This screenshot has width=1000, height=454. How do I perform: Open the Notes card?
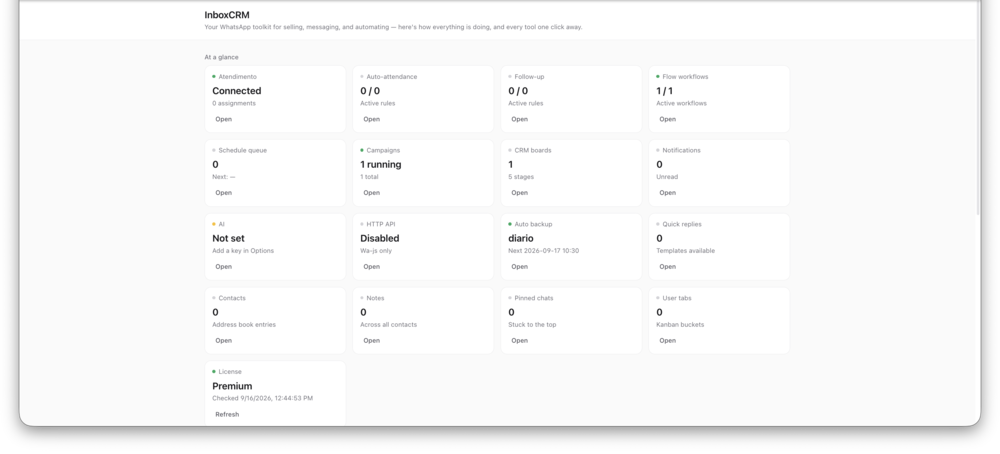pyautogui.click(x=371, y=340)
